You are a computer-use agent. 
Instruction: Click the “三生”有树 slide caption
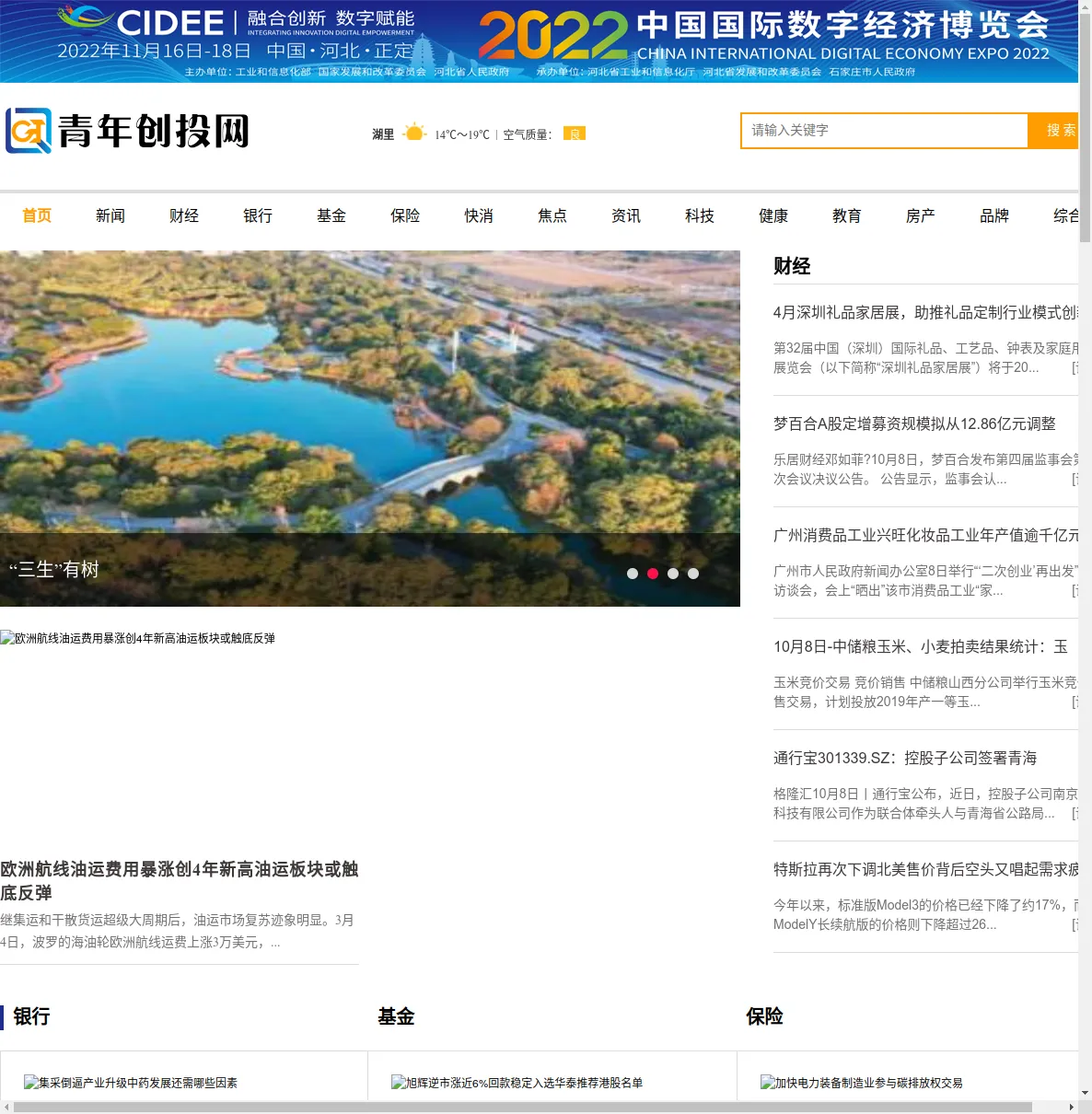pos(54,570)
